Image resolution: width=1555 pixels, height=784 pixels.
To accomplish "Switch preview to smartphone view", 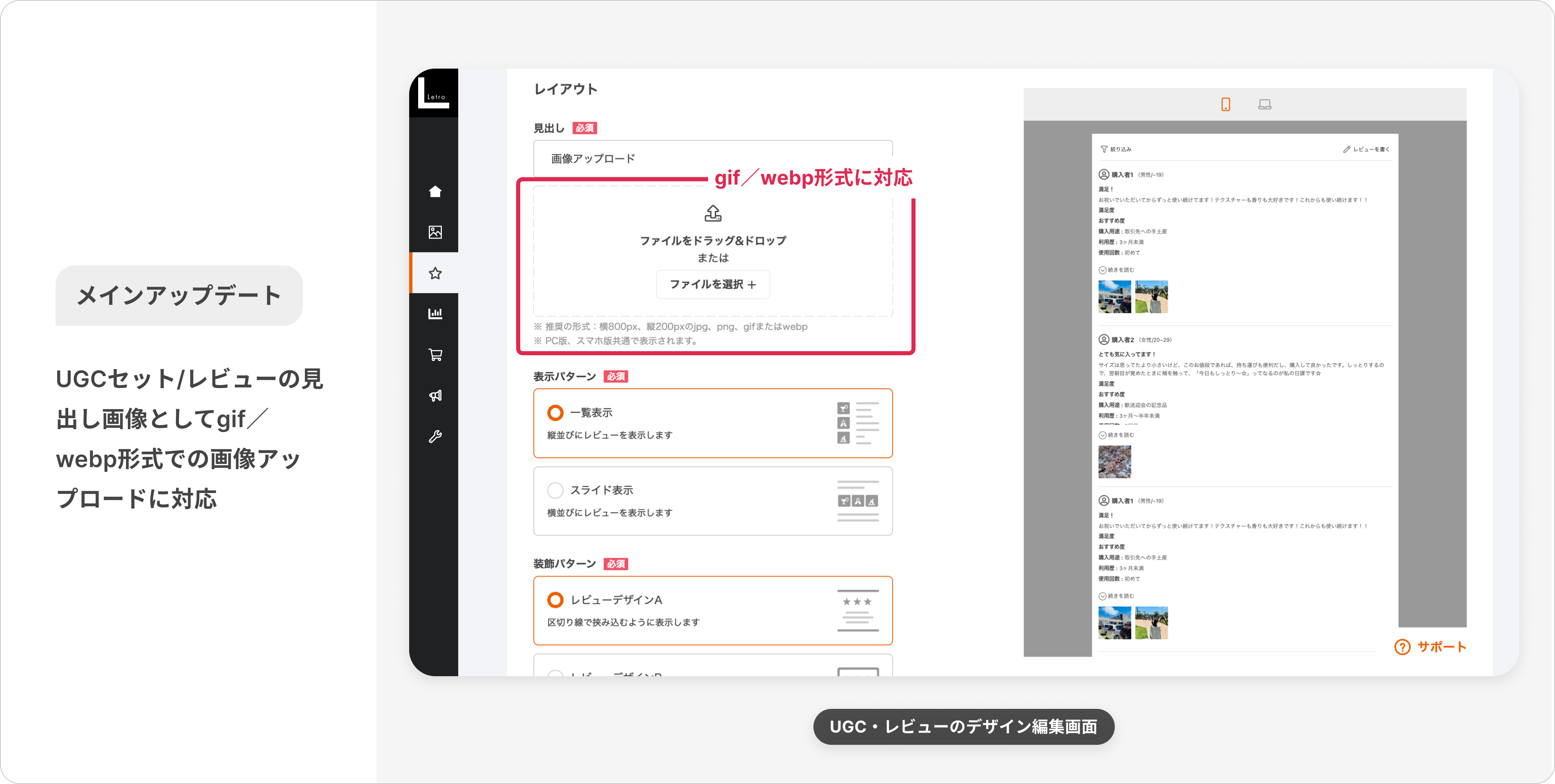I will click(x=1225, y=105).
